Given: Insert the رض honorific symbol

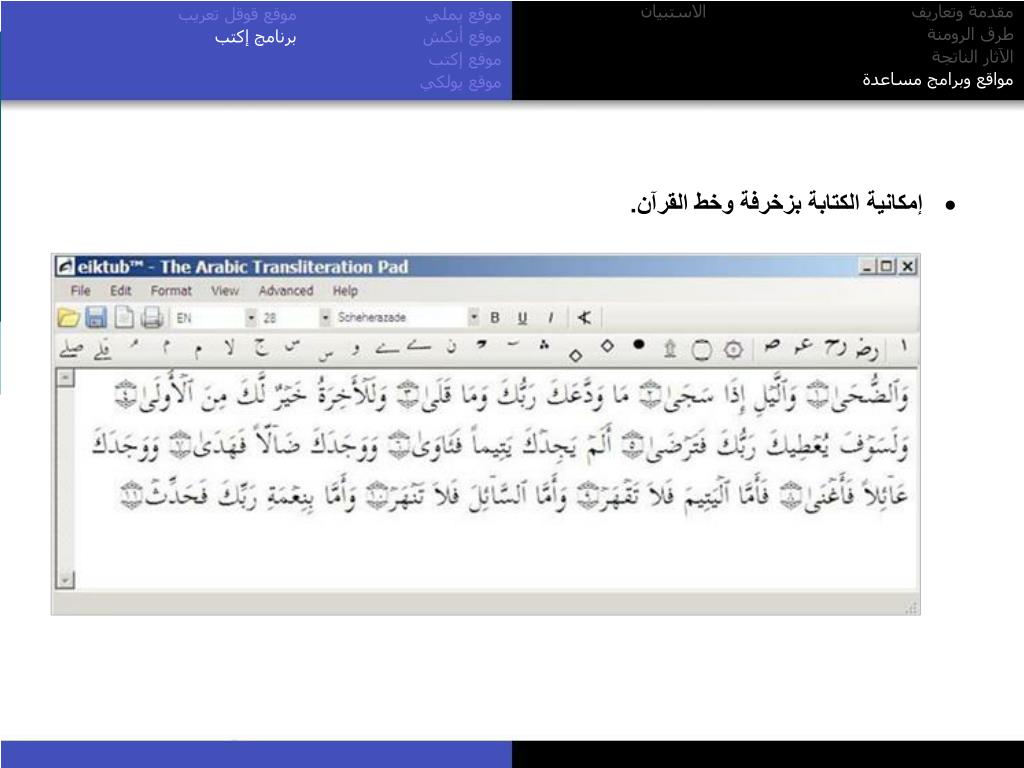Looking at the screenshot, I should (867, 349).
